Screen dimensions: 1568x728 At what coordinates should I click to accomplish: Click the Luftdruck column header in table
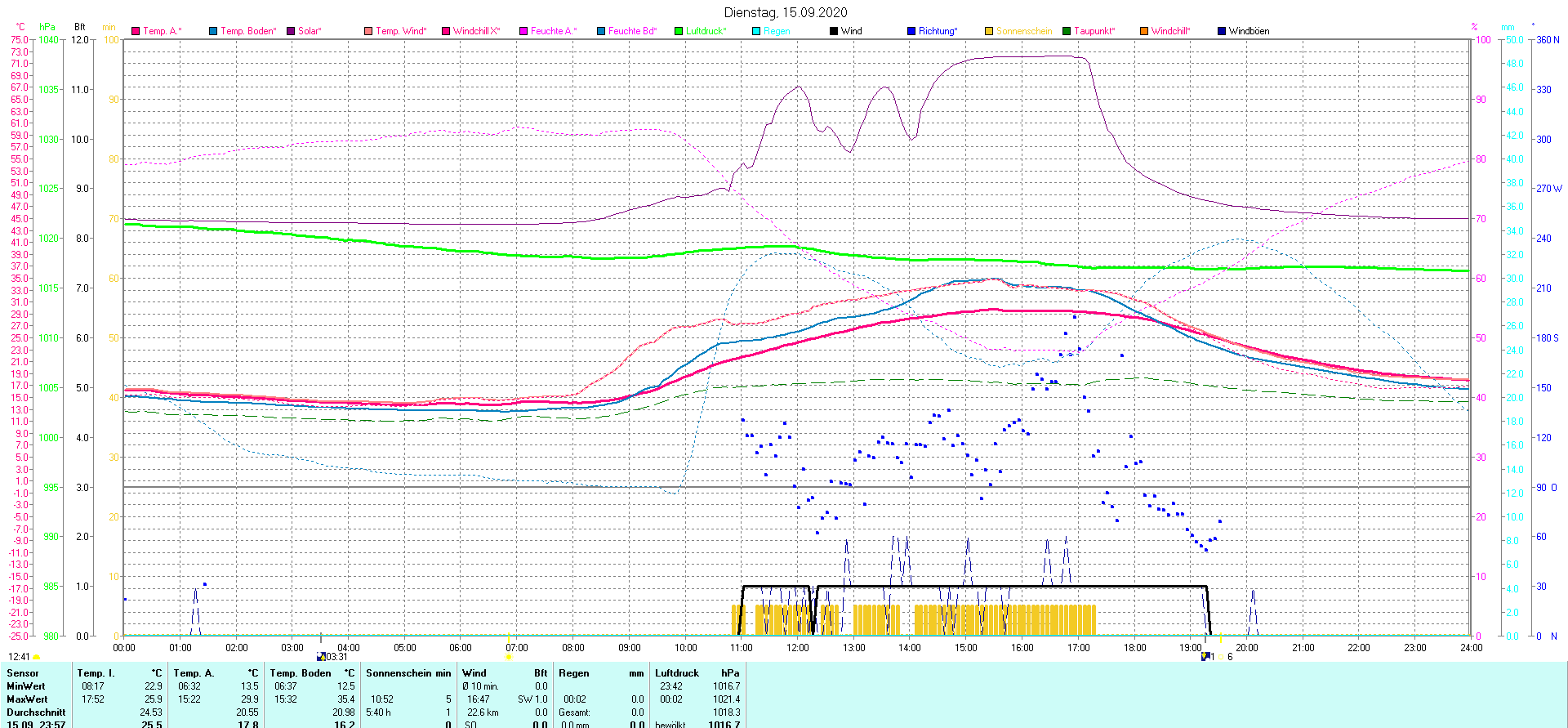676,673
